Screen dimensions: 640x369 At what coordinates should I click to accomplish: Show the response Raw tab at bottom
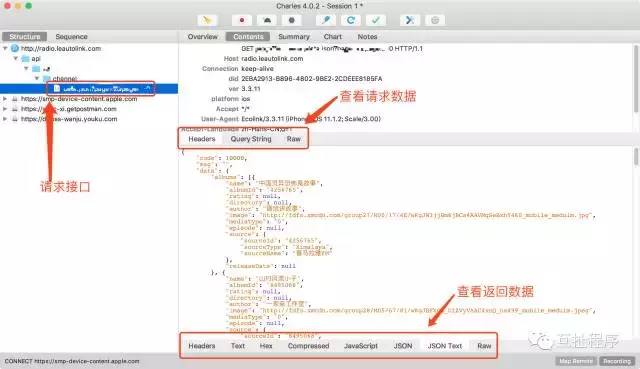[484, 346]
